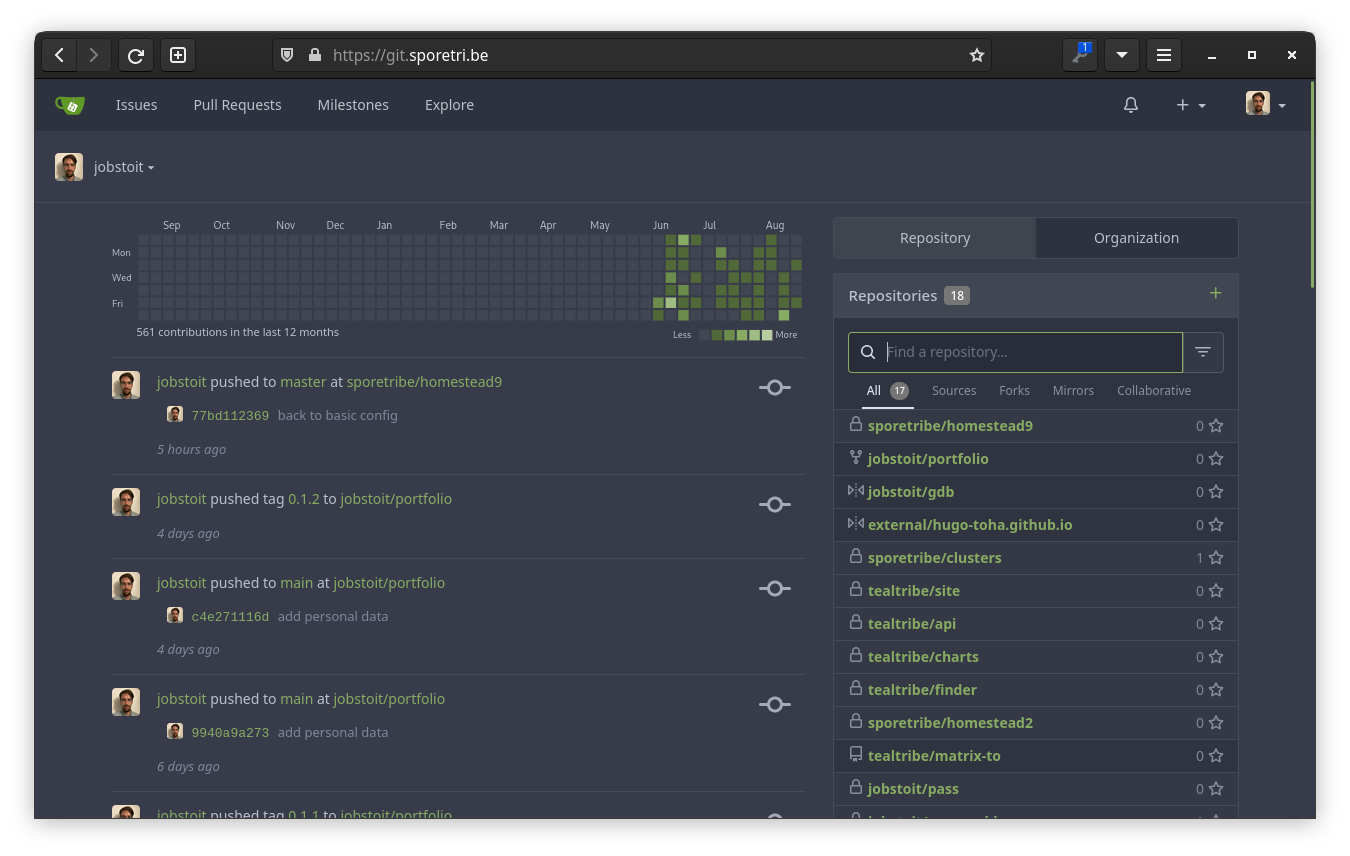Screen dimensions: 1350x856
Task: Filter repositories by Forks
Action: click(1014, 390)
